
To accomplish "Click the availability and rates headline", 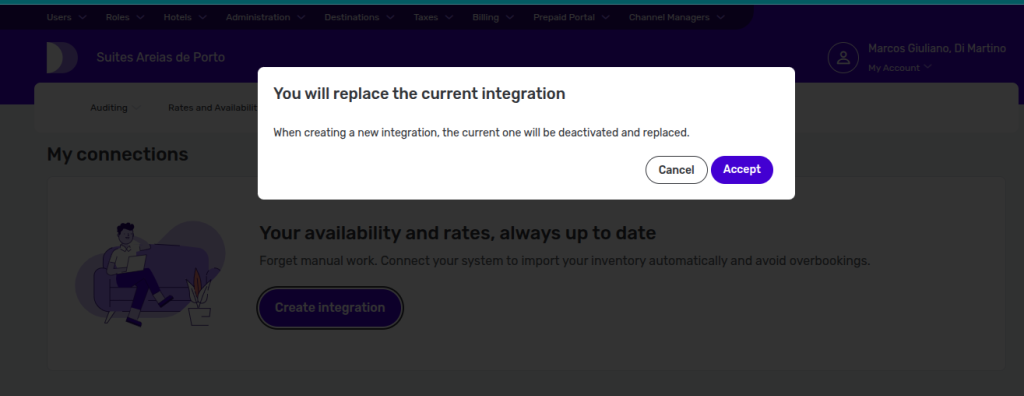I will point(457,233).
